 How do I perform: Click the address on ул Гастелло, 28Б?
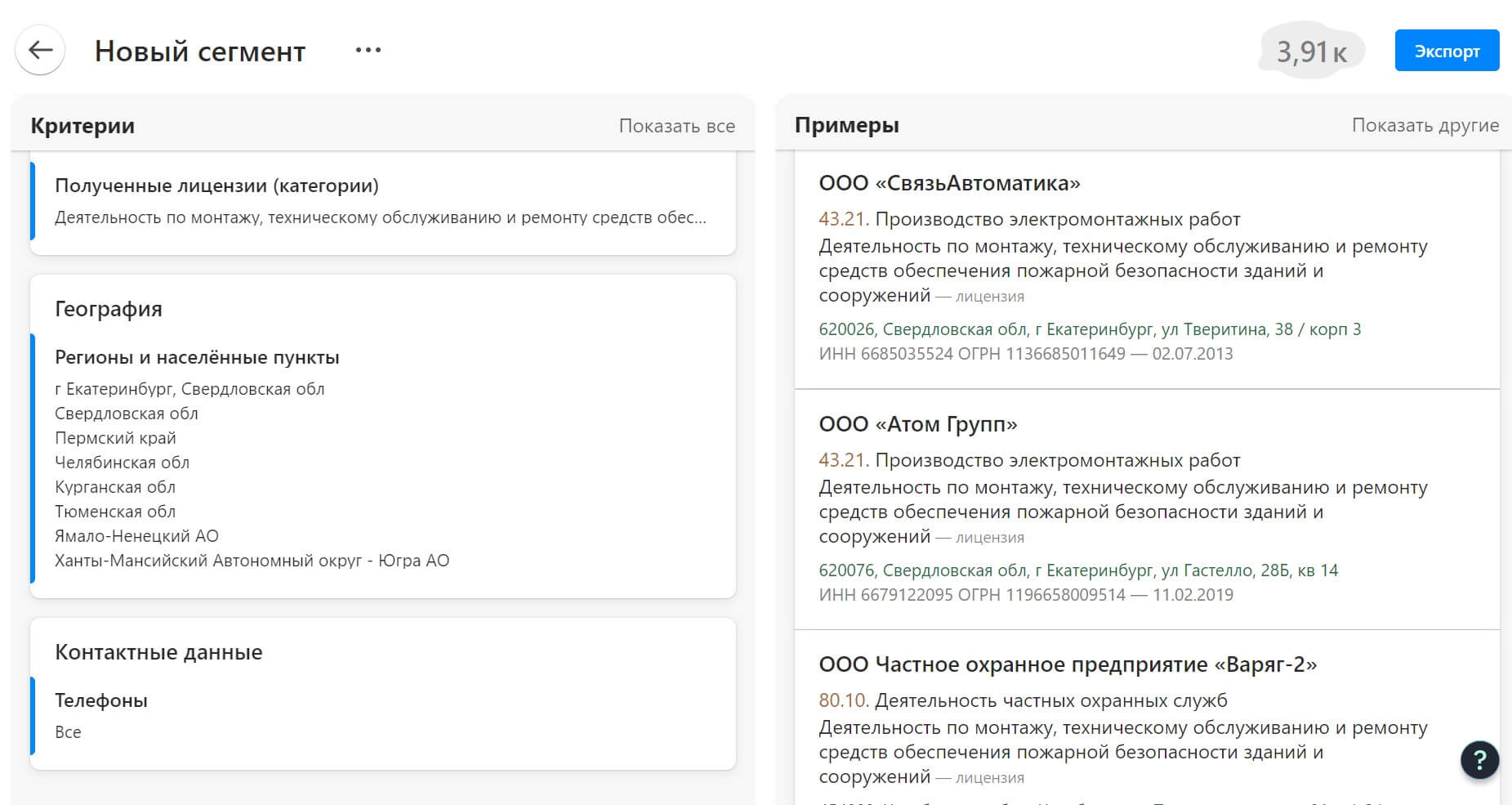point(1078,570)
